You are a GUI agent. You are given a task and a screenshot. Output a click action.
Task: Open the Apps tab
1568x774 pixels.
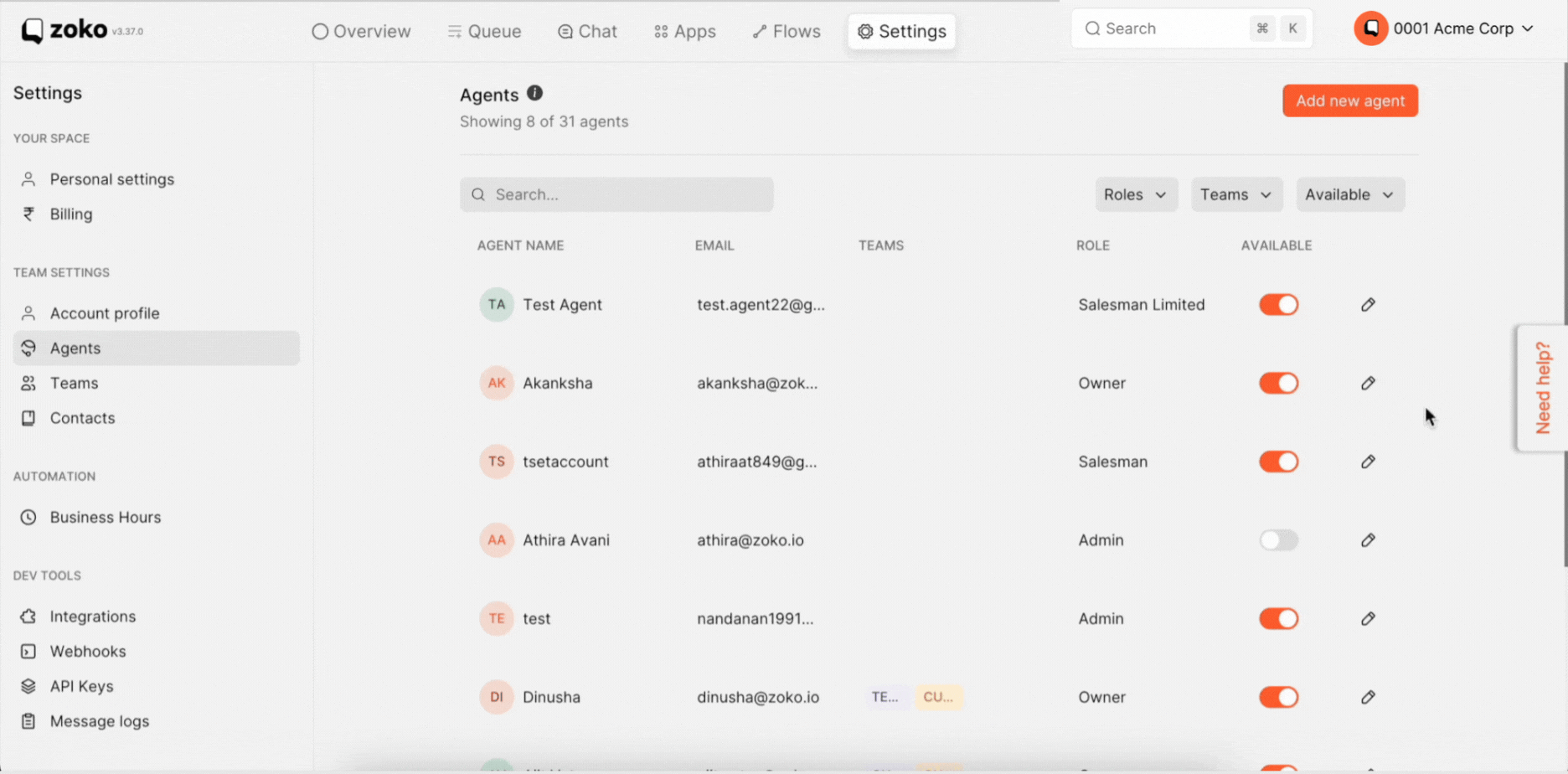[x=685, y=31]
